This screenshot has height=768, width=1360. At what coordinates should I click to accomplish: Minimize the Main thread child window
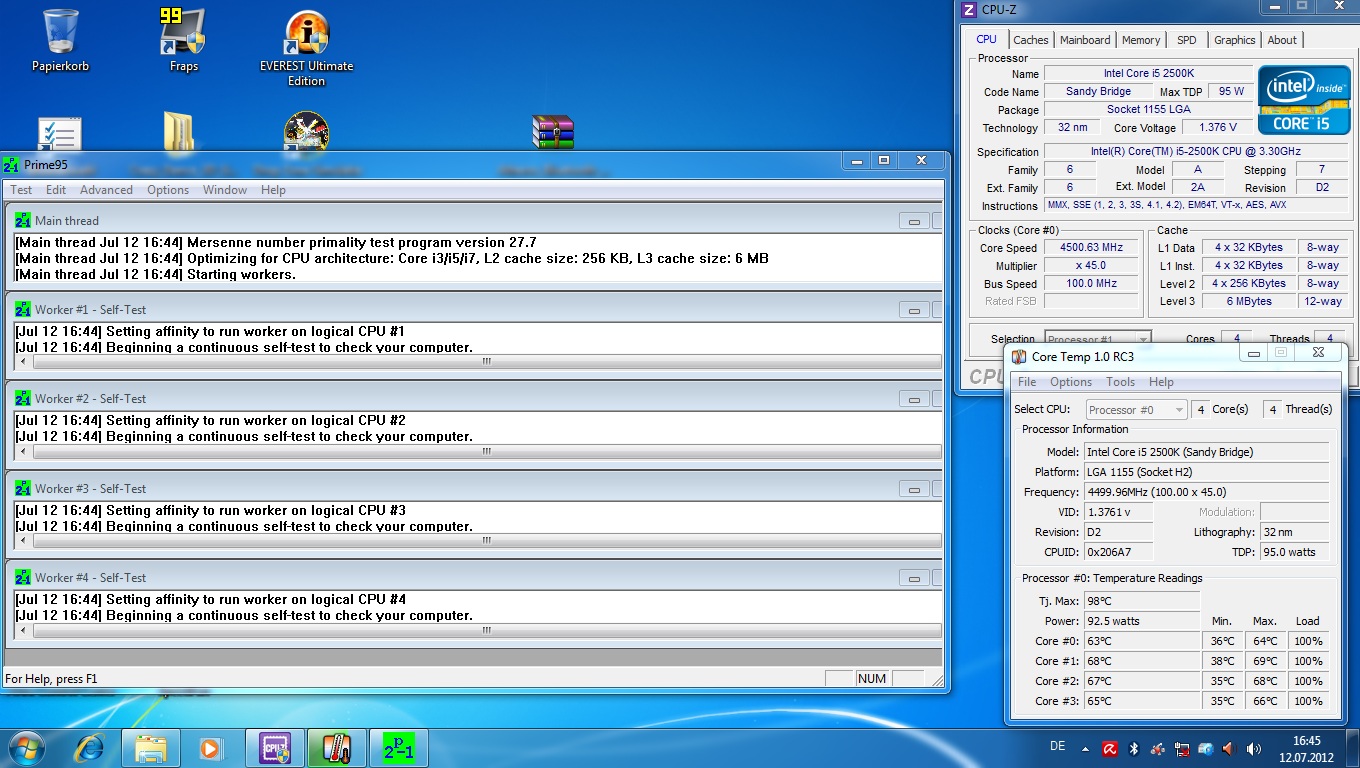pos(913,221)
